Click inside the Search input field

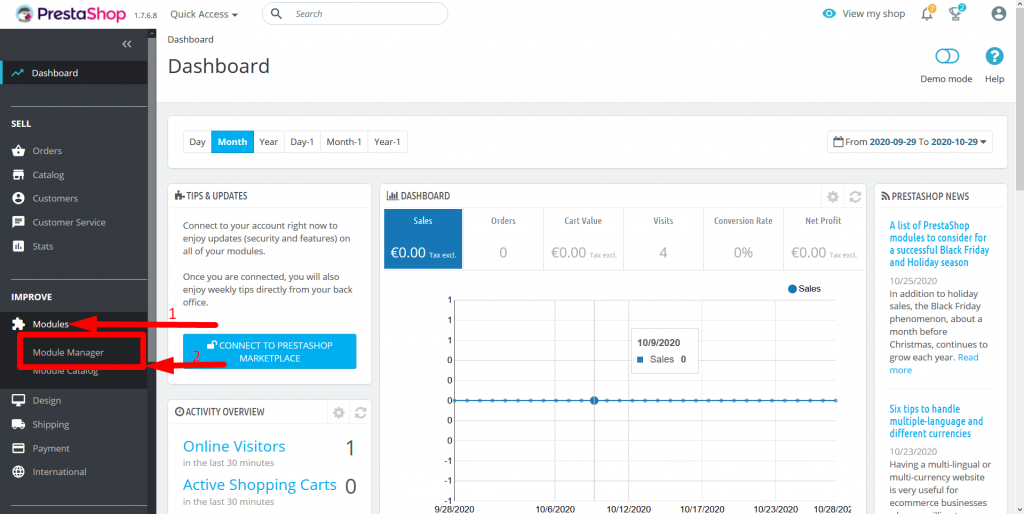tap(365, 14)
